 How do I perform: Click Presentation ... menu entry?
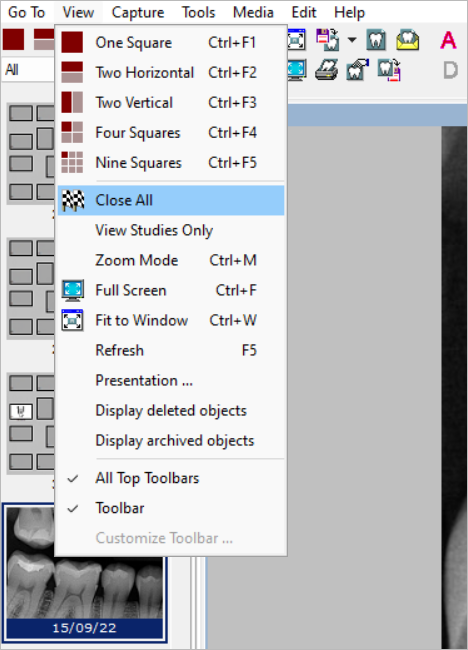pos(171,381)
